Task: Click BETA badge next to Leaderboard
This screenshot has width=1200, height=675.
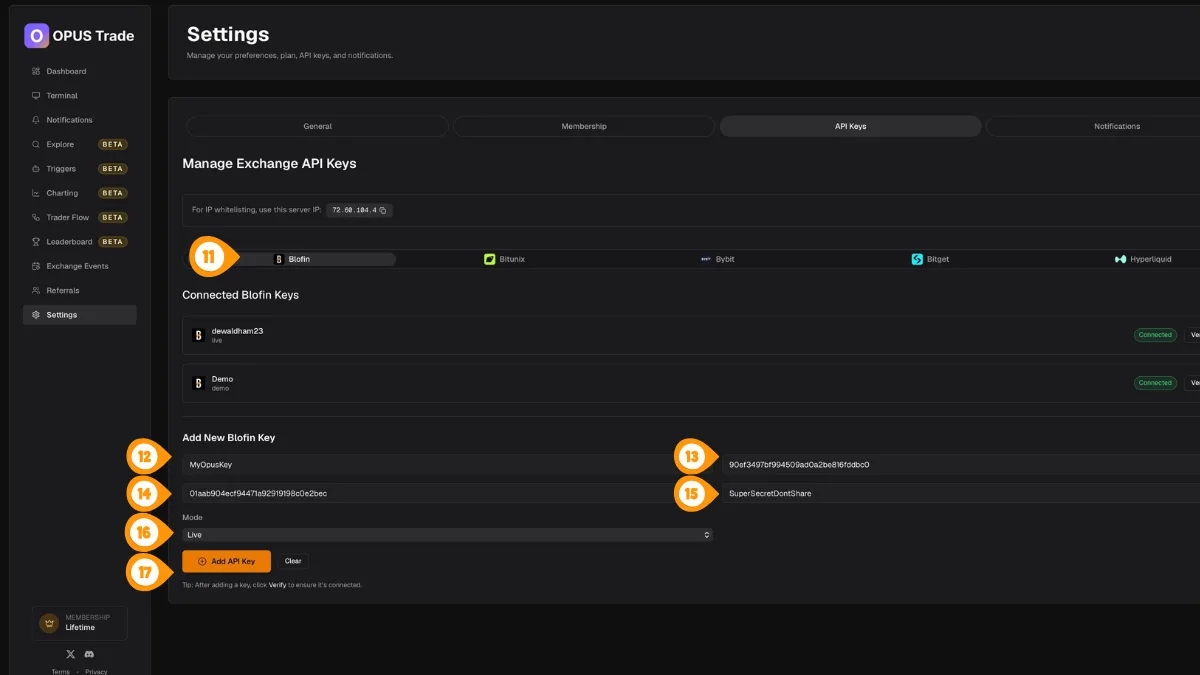Action: pos(112,242)
